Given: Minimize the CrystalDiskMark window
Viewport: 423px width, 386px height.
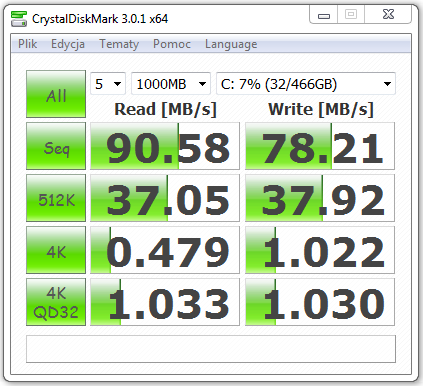Looking at the screenshot, I should (324, 15).
